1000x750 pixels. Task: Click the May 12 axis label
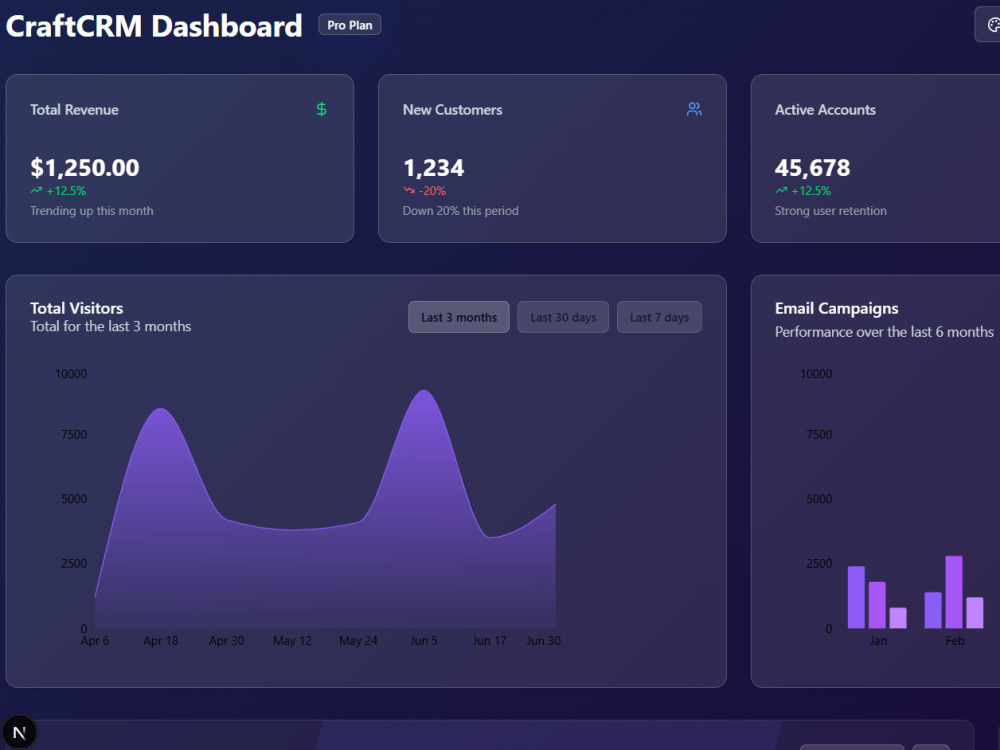point(292,640)
